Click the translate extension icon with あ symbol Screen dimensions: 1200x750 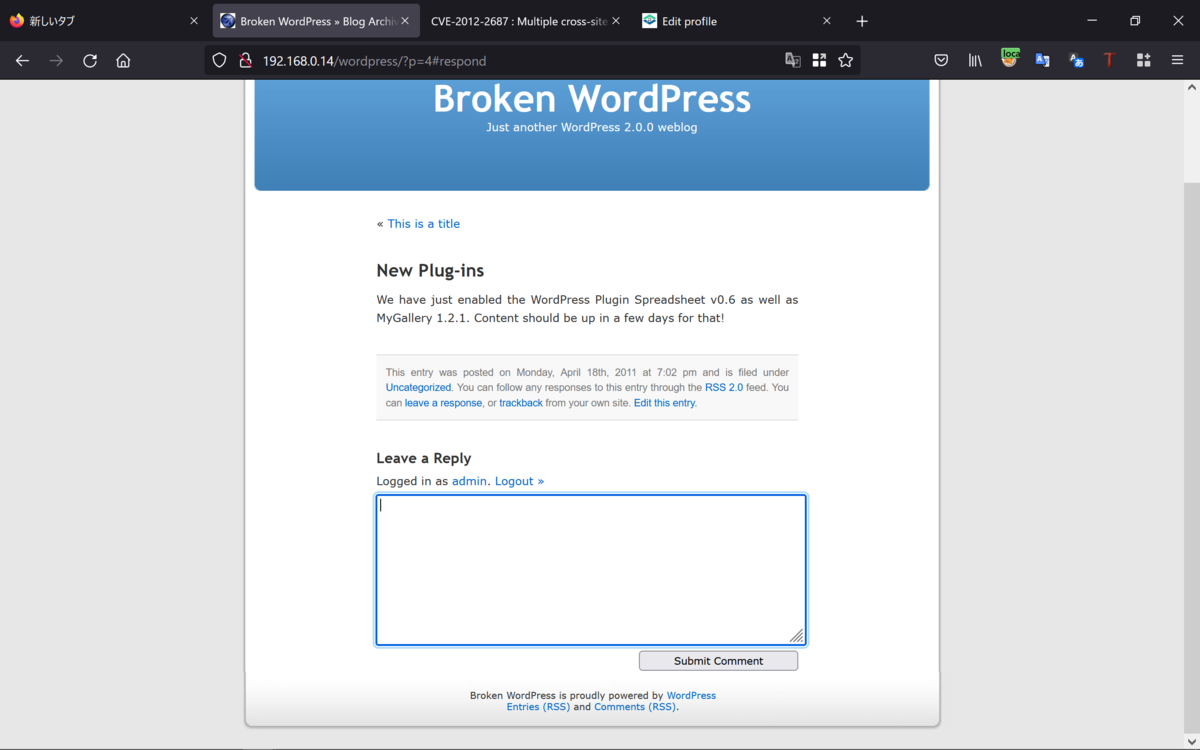pyautogui.click(x=1076, y=61)
